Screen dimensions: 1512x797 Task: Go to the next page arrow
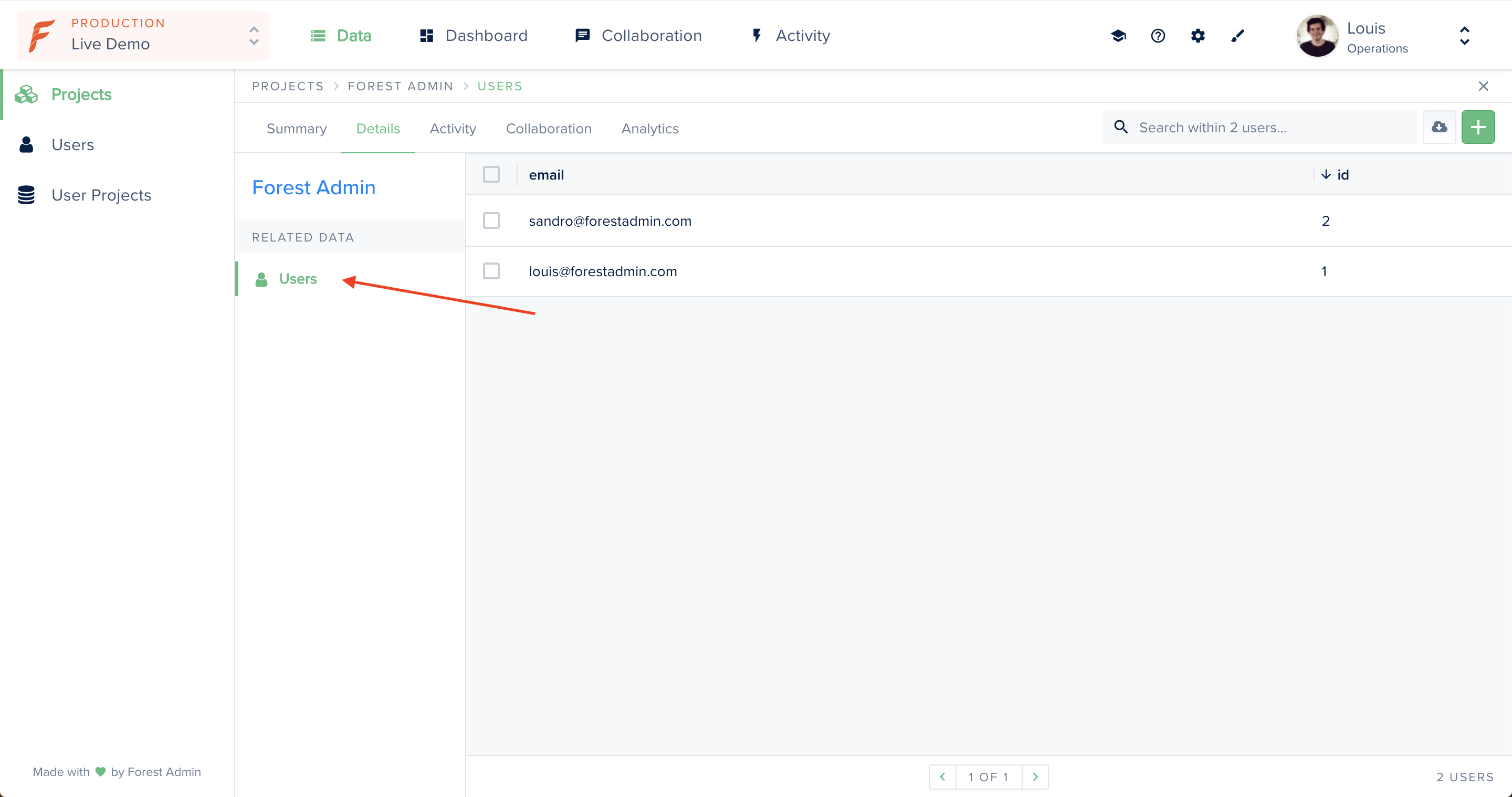click(1035, 777)
